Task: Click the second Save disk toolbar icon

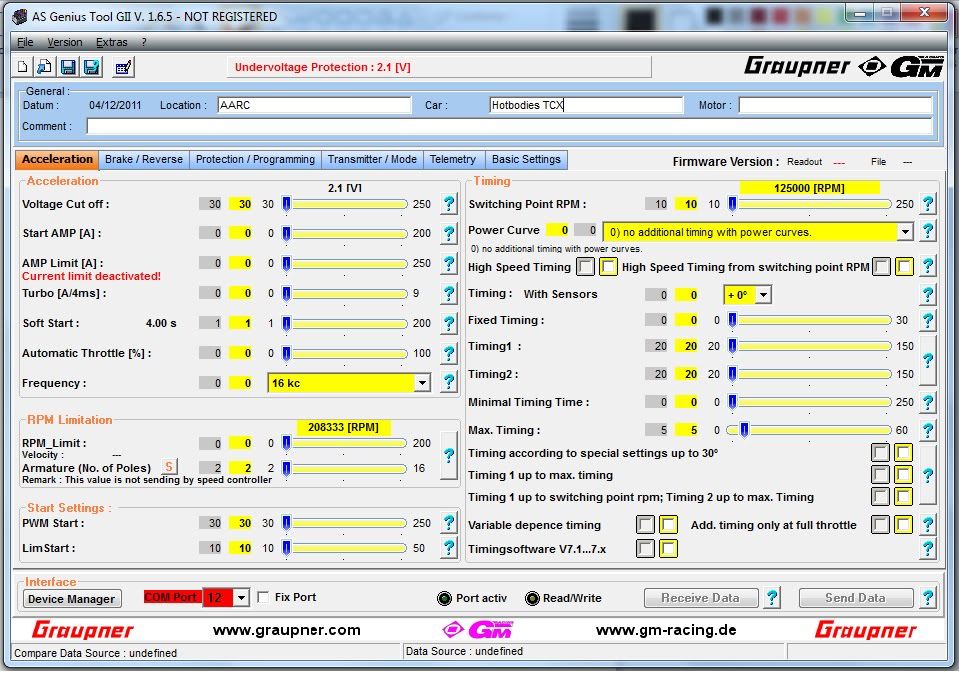Action: click(91, 67)
